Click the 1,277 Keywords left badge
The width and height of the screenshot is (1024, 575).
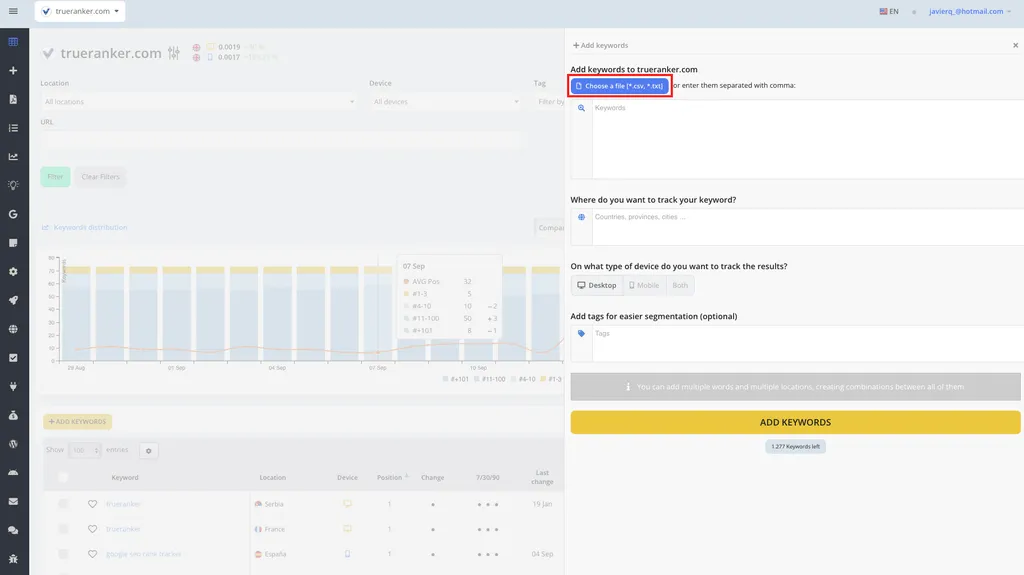(x=795, y=447)
